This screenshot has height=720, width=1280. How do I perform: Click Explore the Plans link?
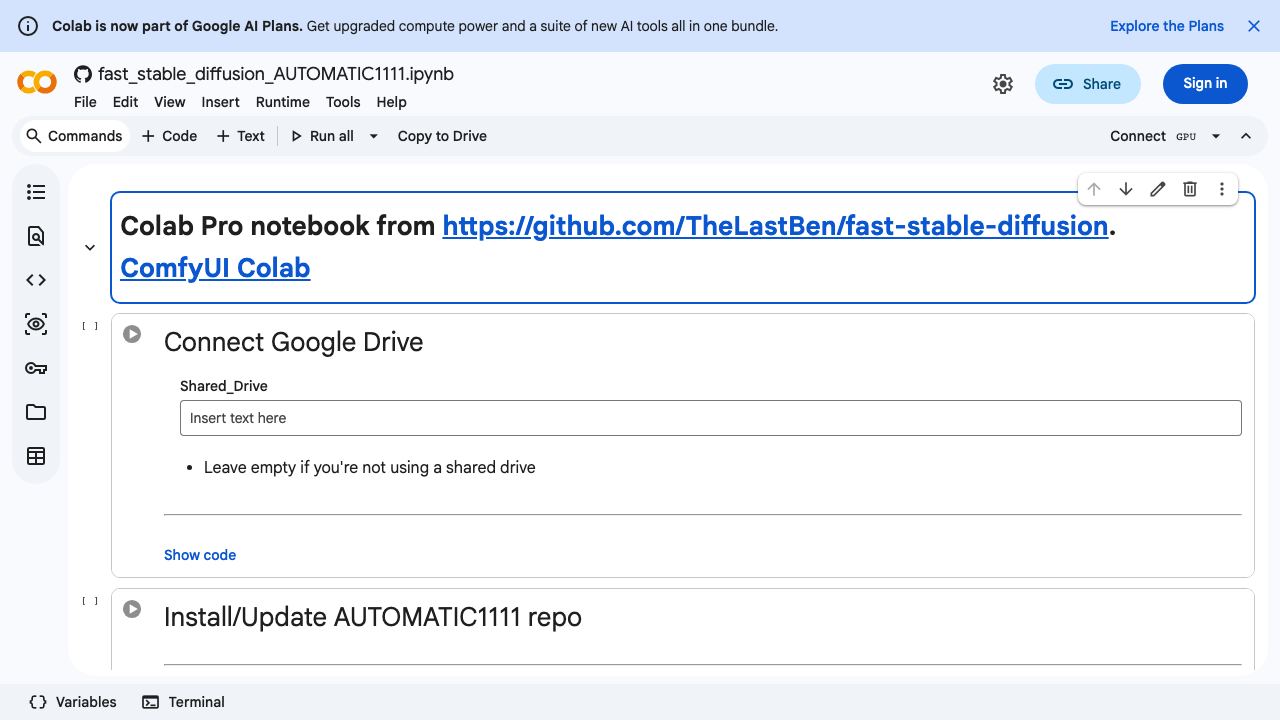[1167, 26]
